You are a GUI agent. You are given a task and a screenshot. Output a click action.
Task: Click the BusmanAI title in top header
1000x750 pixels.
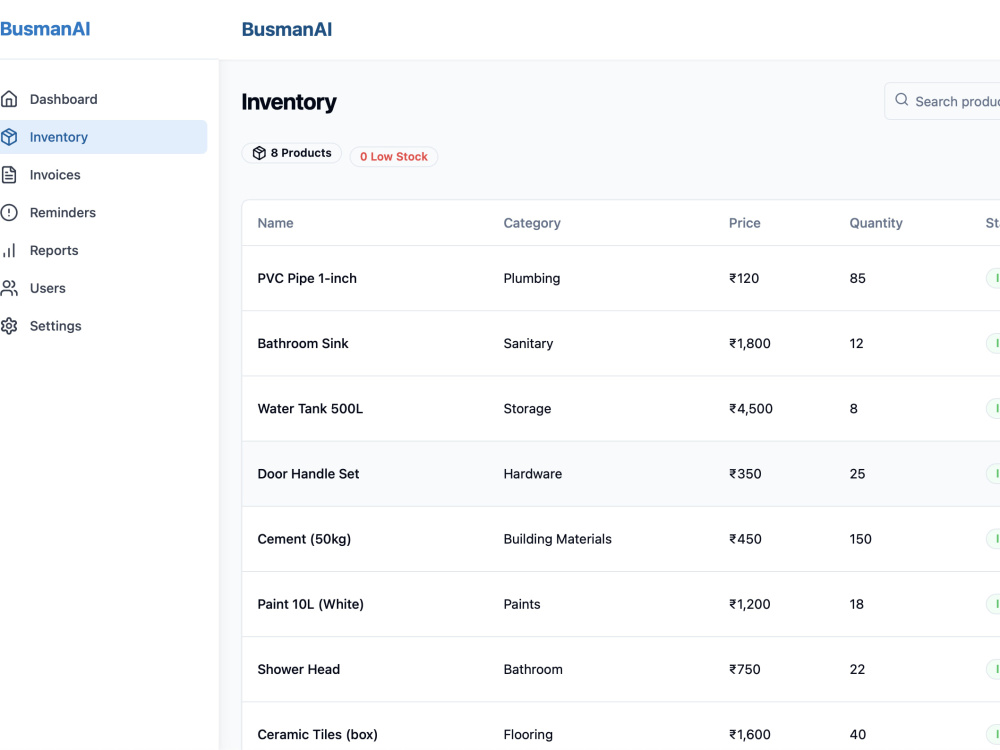pos(287,29)
